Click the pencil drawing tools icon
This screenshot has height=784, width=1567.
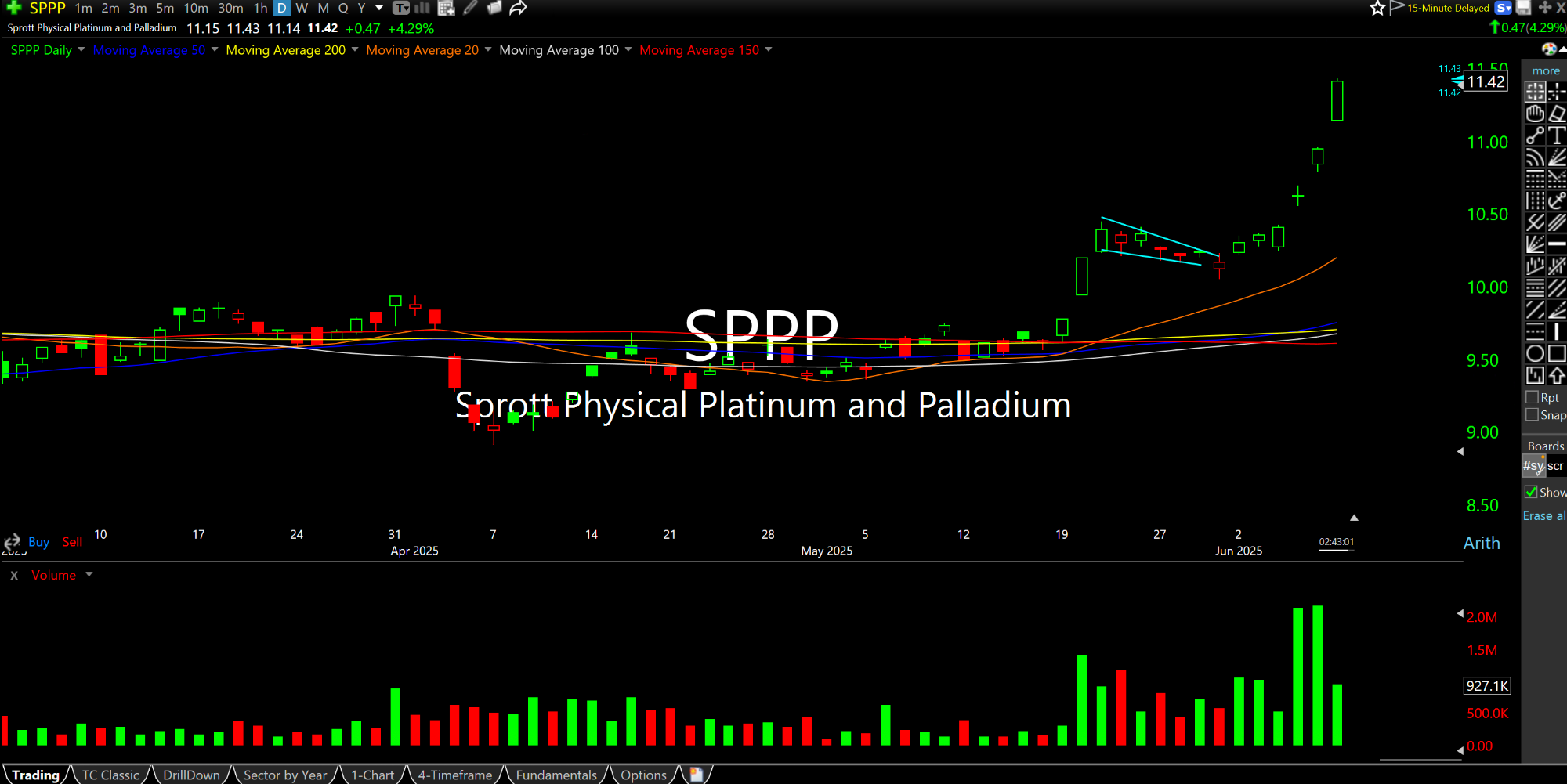(x=470, y=8)
